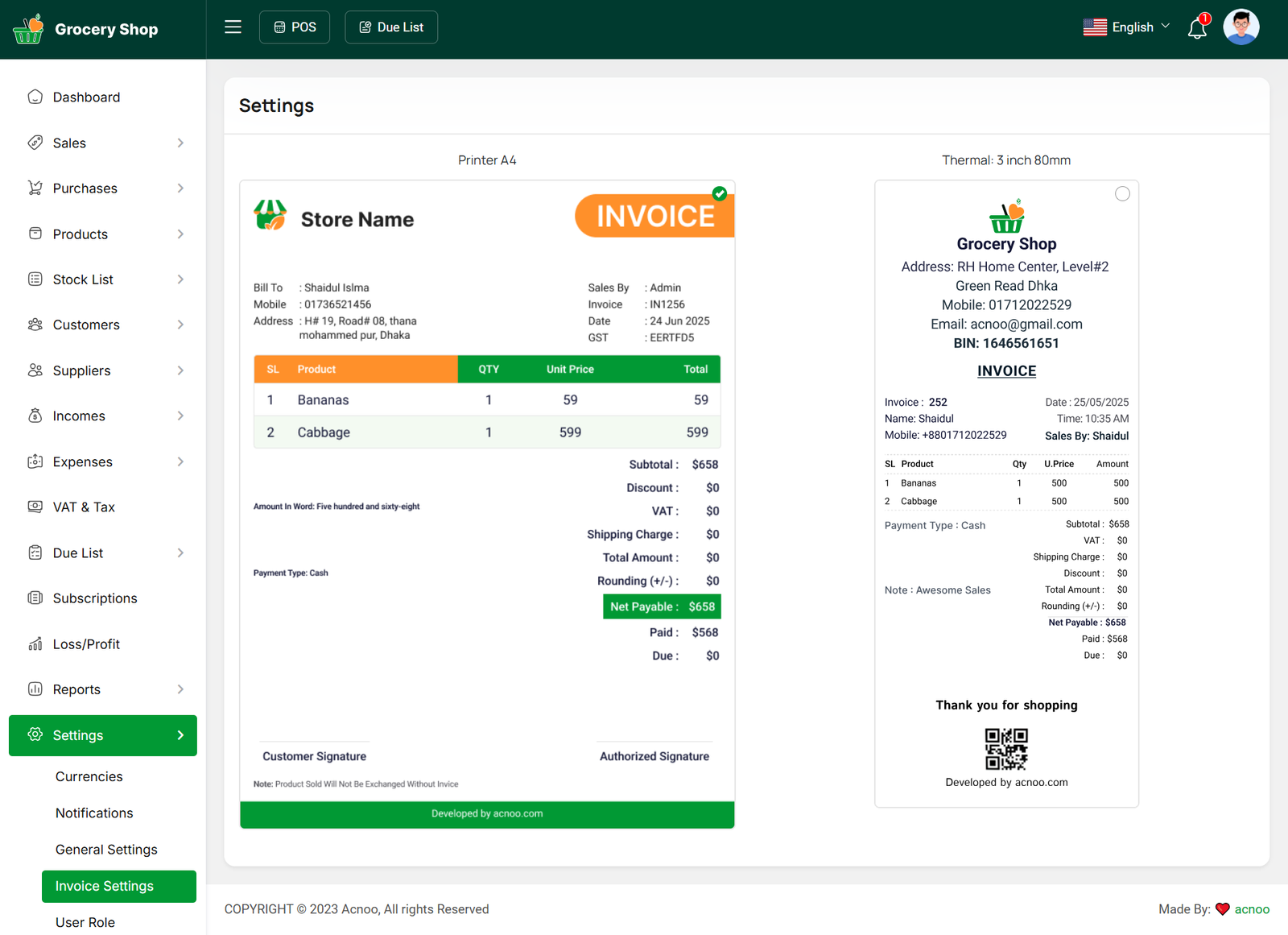1288x935 pixels.
Task: Click the user profile avatar
Action: coord(1241,27)
